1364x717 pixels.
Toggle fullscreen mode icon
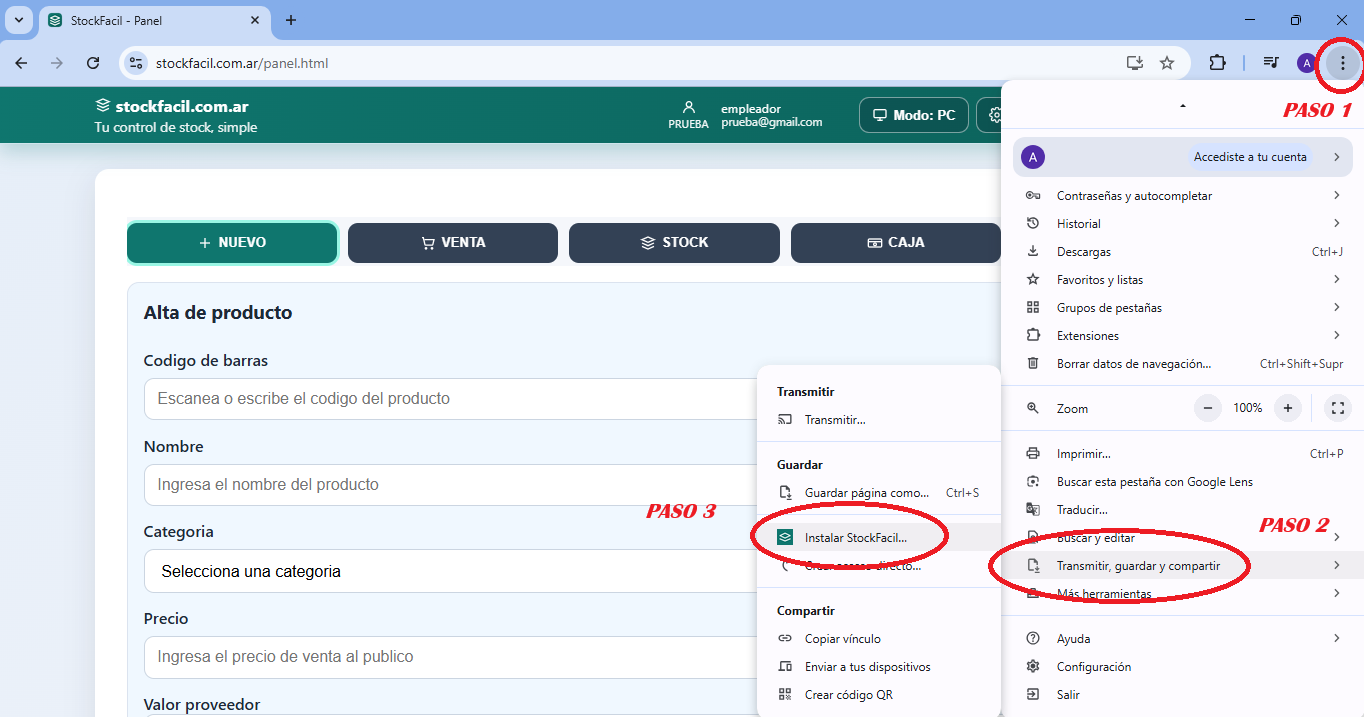pos(1338,408)
